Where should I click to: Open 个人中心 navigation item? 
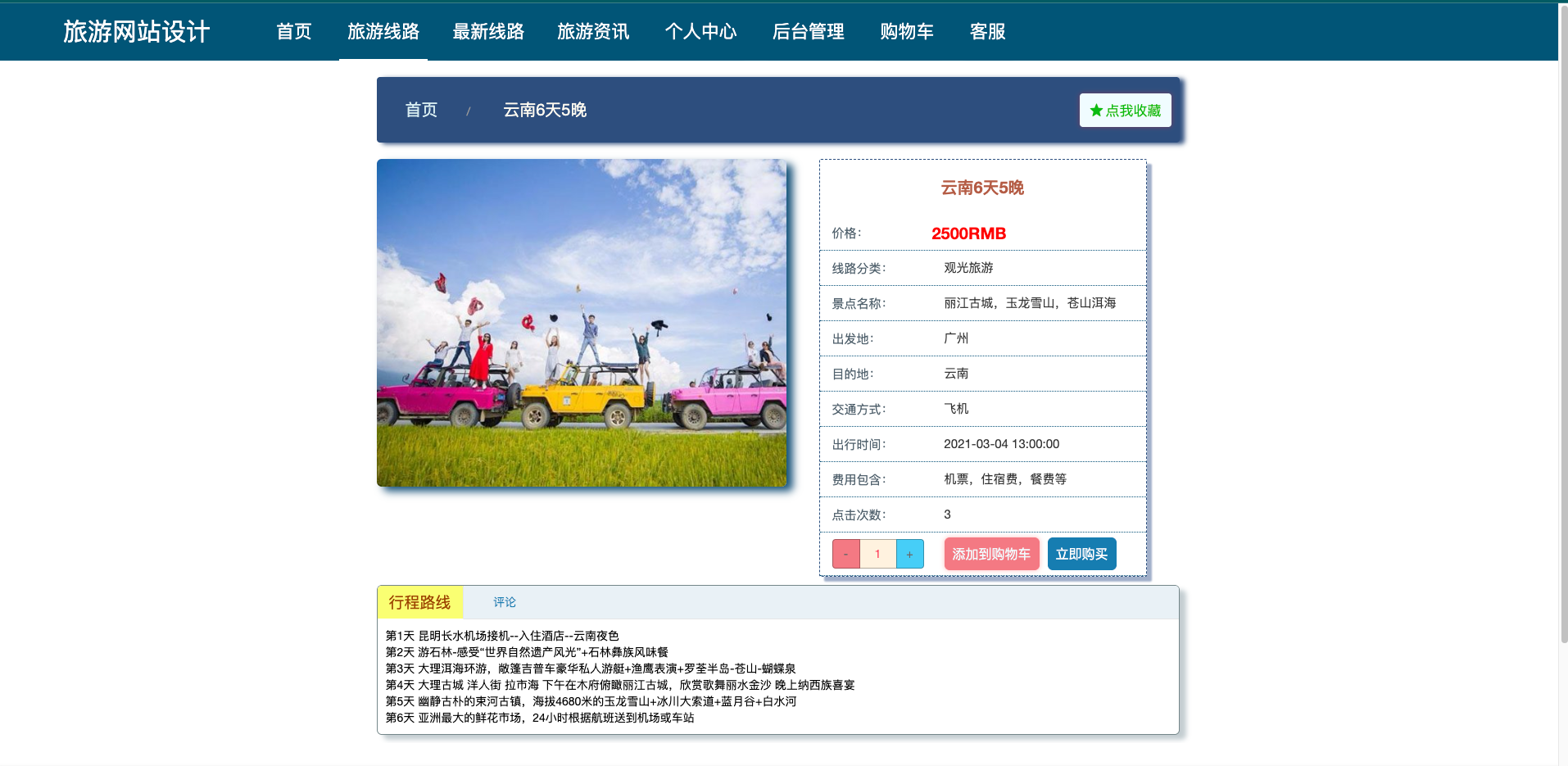click(x=700, y=31)
